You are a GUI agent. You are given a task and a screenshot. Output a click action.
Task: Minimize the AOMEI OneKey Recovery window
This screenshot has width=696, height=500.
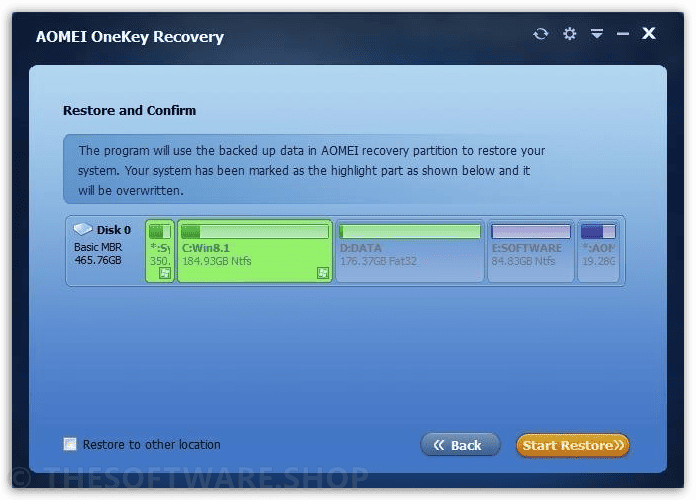623,34
